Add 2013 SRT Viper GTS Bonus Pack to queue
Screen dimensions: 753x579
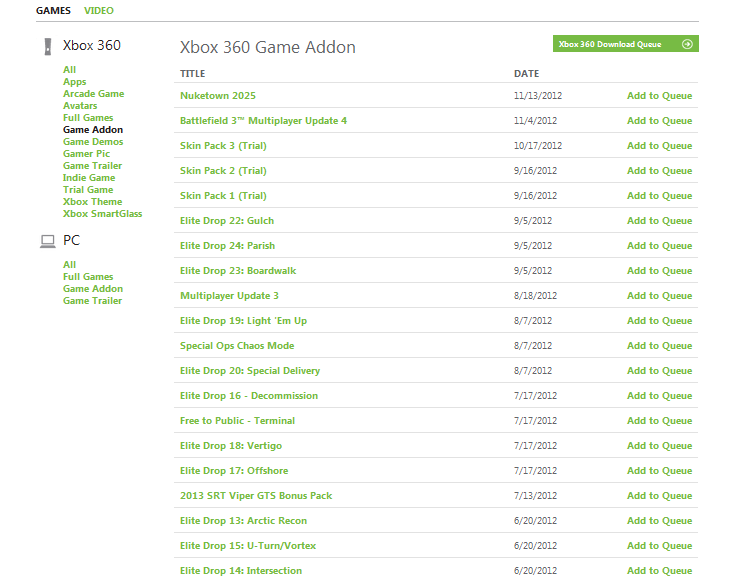coord(659,495)
